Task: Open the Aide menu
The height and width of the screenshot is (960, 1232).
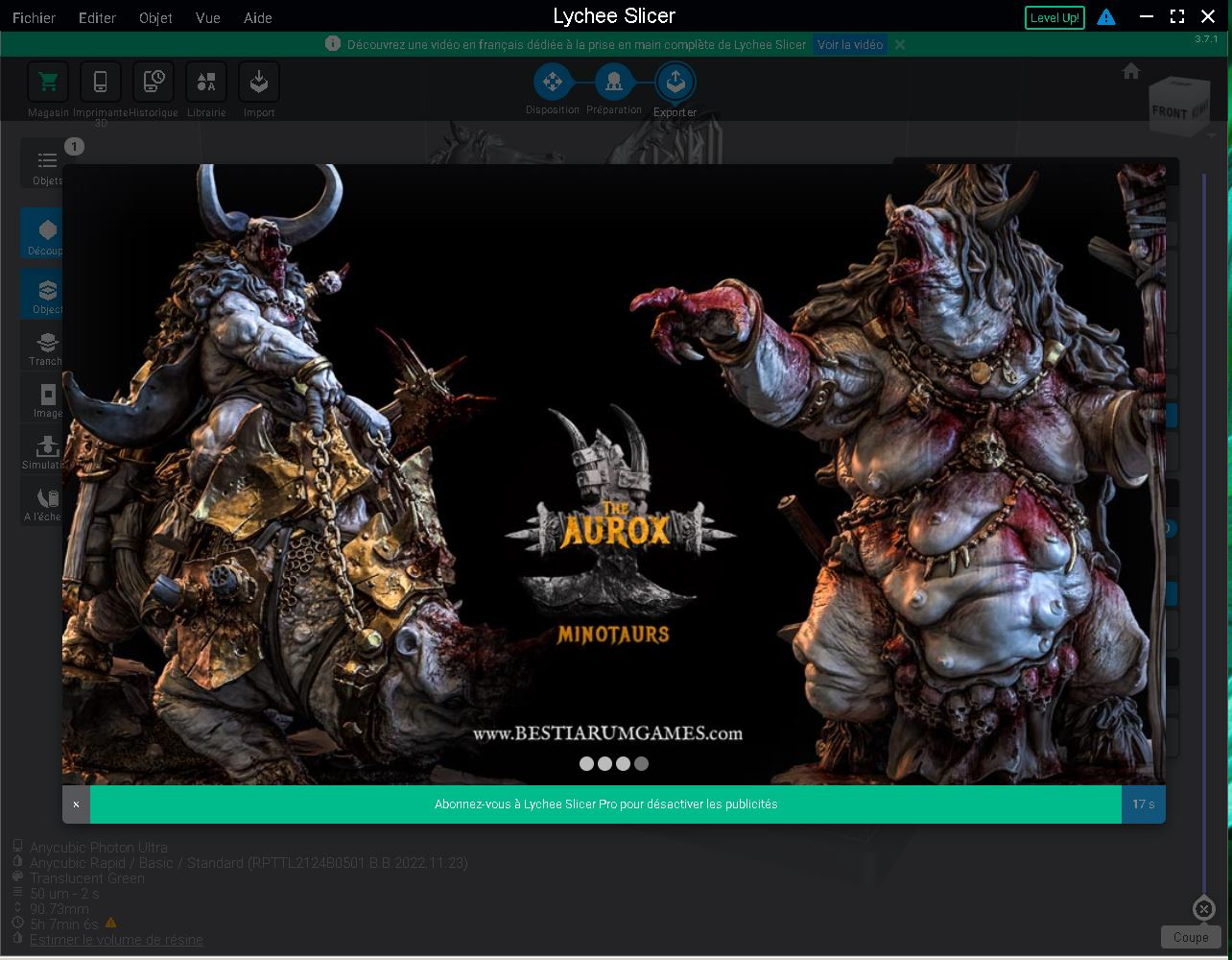Action: pyautogui.click(x=258, y=17)
